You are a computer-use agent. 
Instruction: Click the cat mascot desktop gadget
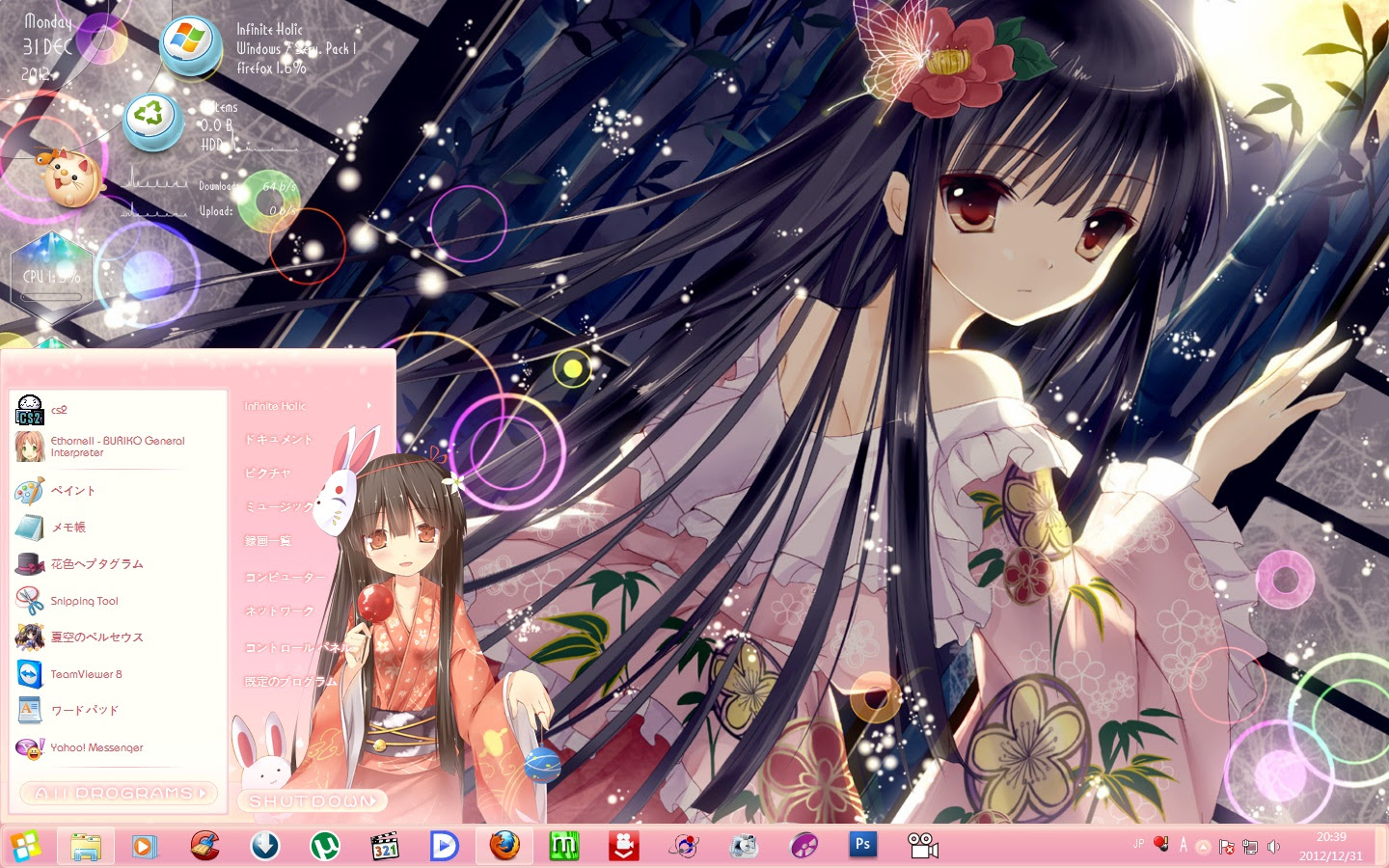(70, 177)
